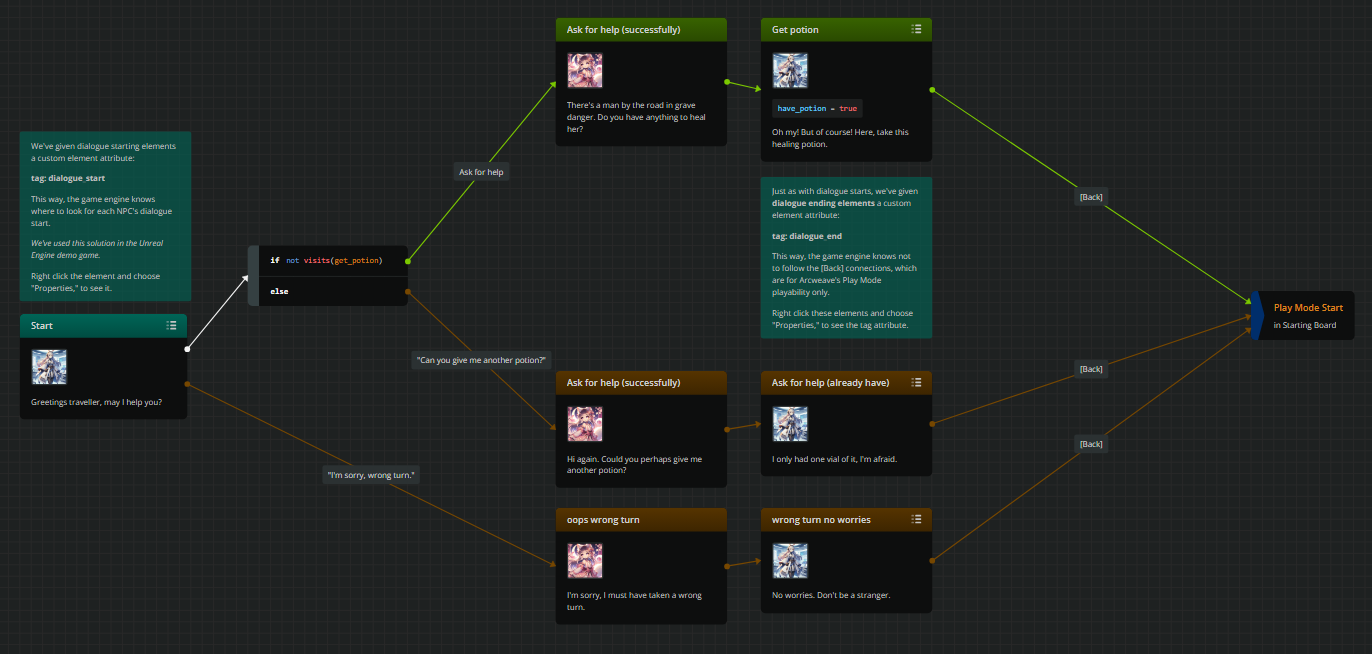Select the "I'm sorry, wrong turn." connection label

[x=371, y=475]
